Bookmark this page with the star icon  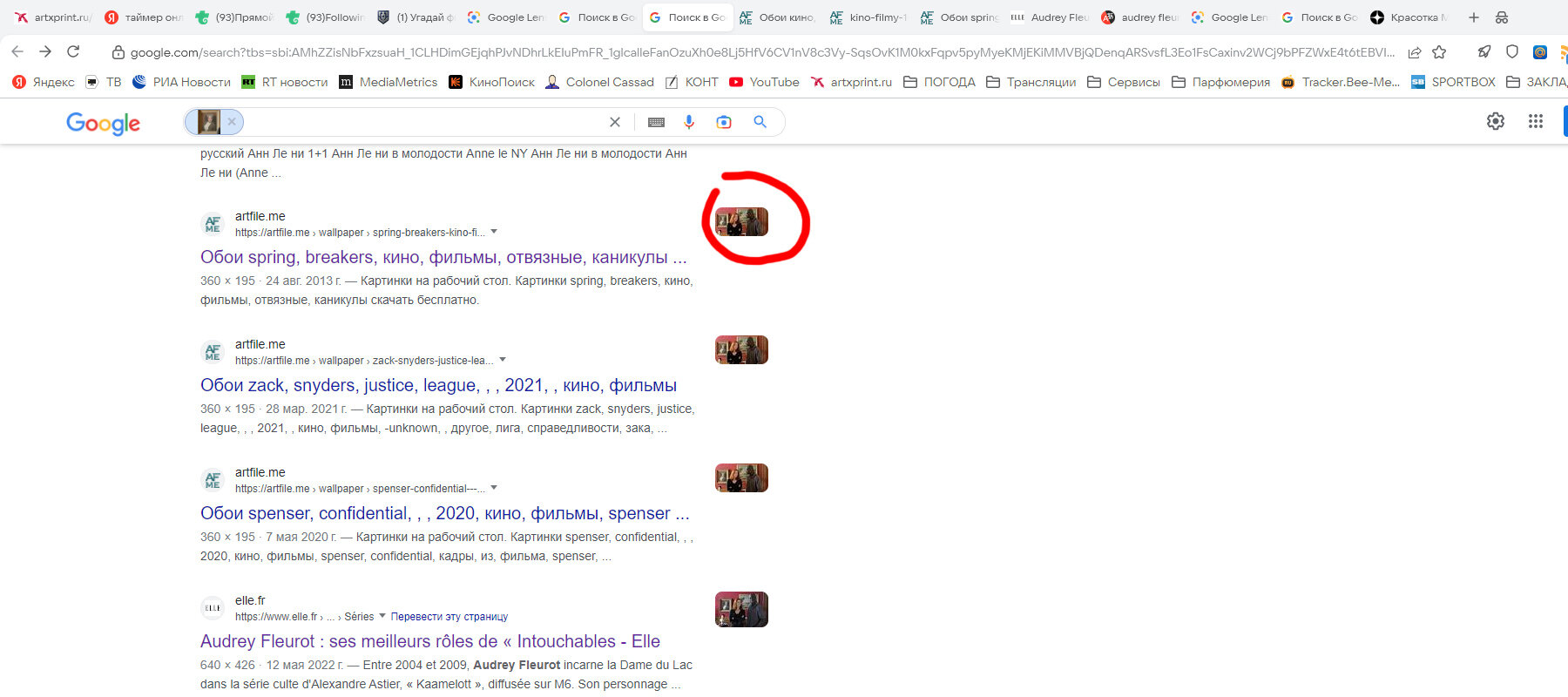tap(1439, 52)
